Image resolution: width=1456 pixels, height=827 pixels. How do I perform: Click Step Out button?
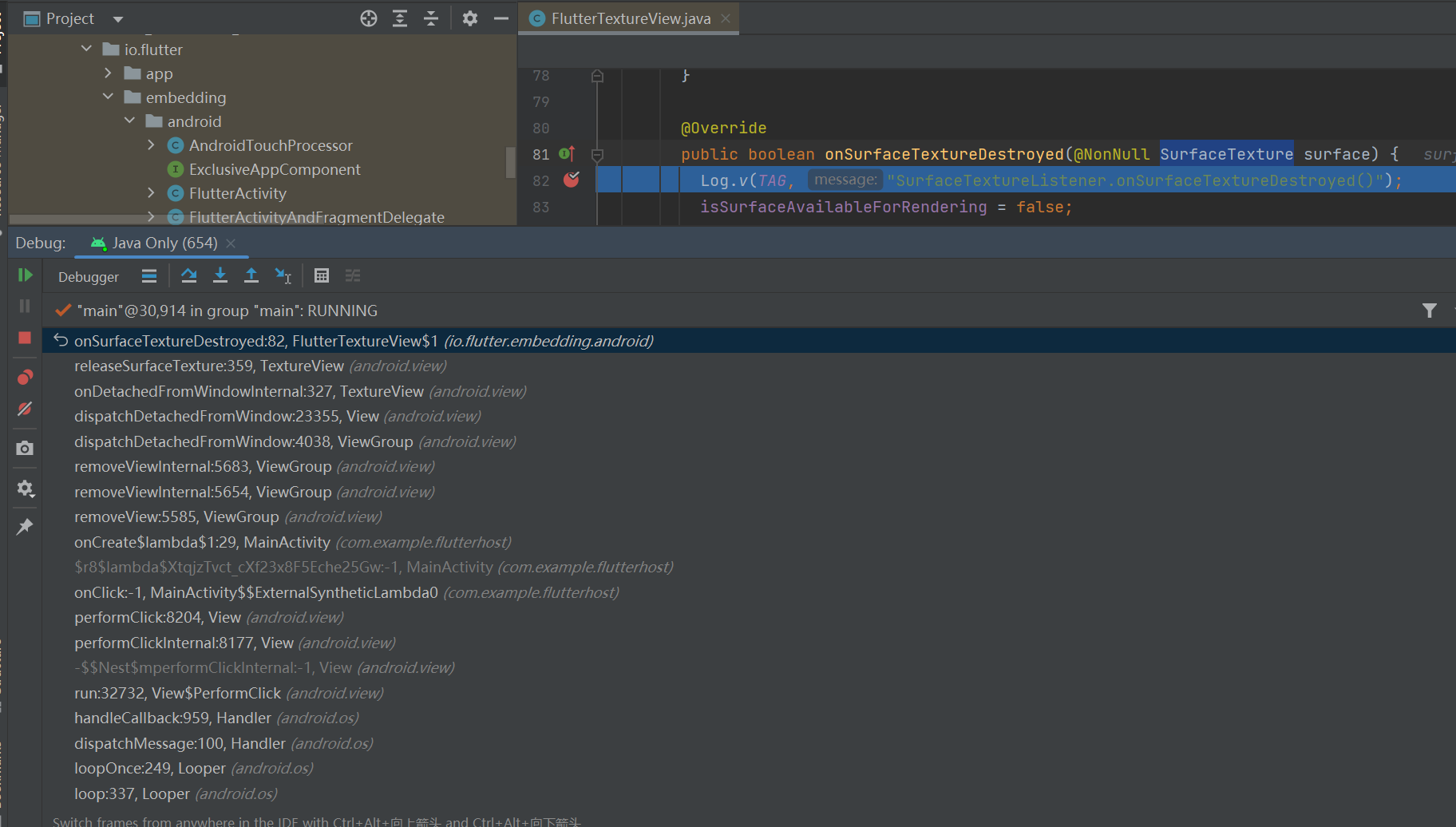click(x=251, y=276)
